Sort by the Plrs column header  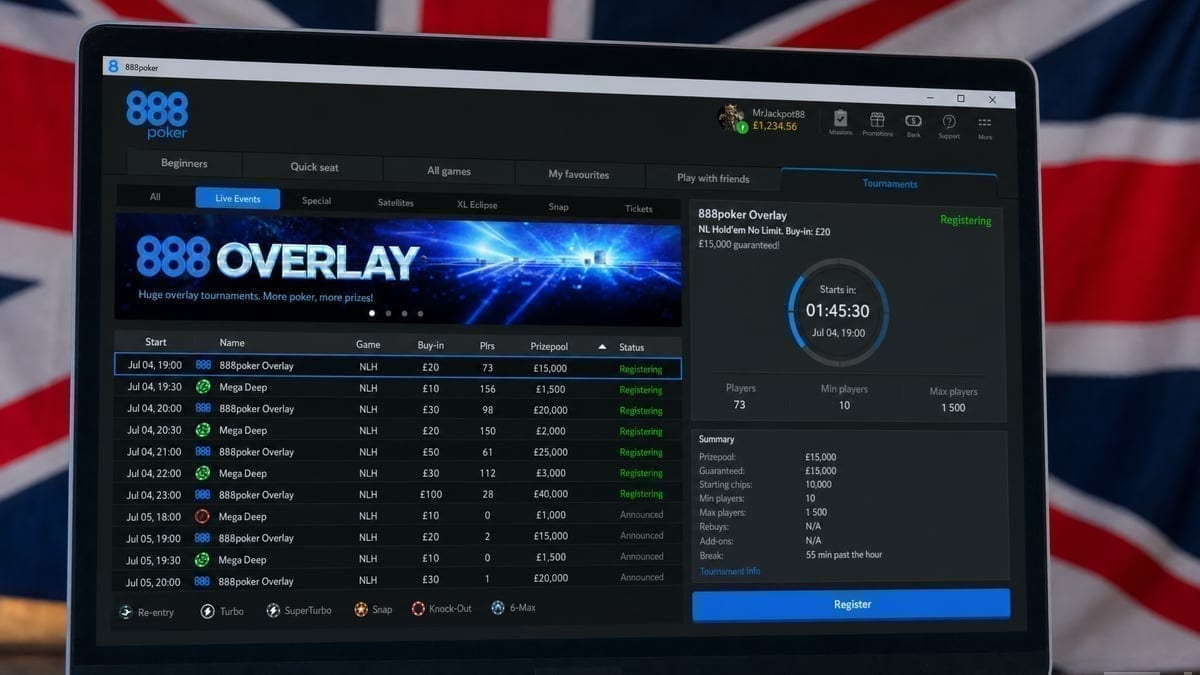coord(487,346)
